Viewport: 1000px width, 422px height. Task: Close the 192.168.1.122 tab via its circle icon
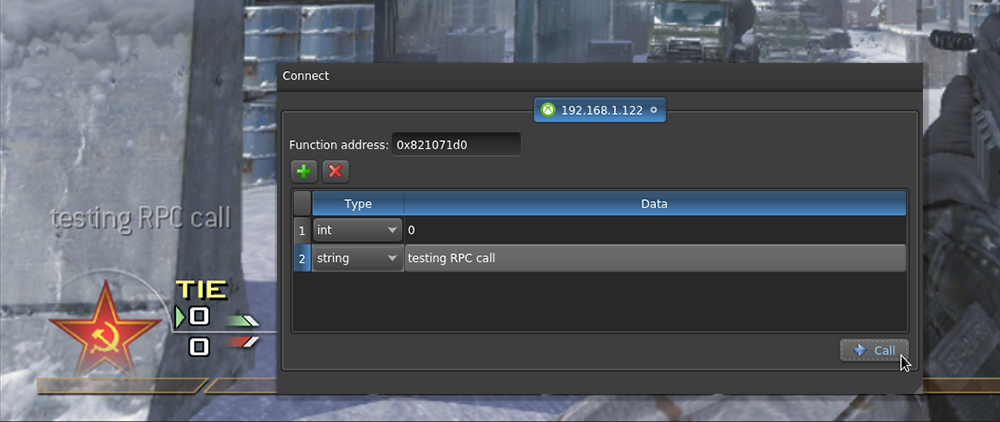653,110
